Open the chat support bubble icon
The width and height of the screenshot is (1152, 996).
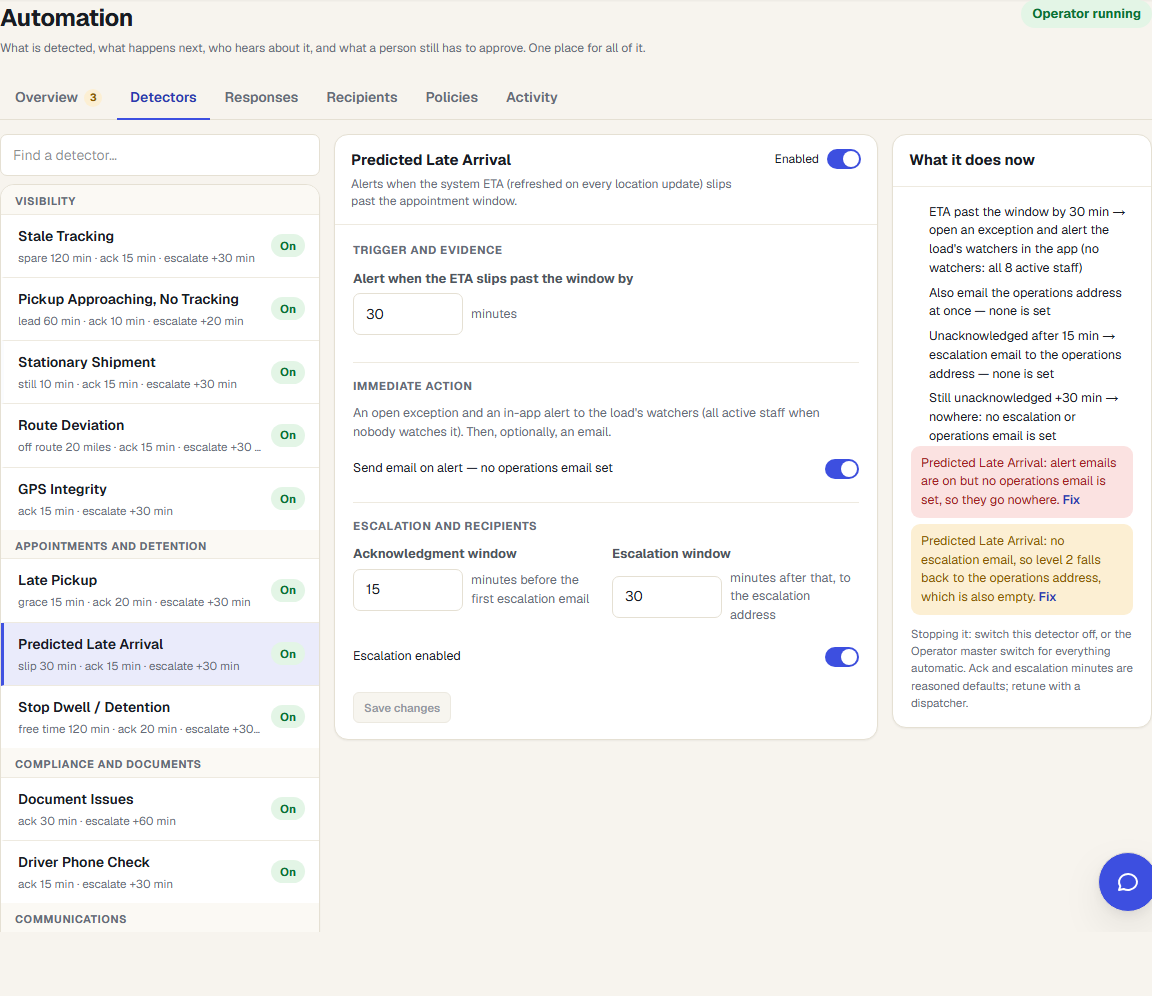1127,881
